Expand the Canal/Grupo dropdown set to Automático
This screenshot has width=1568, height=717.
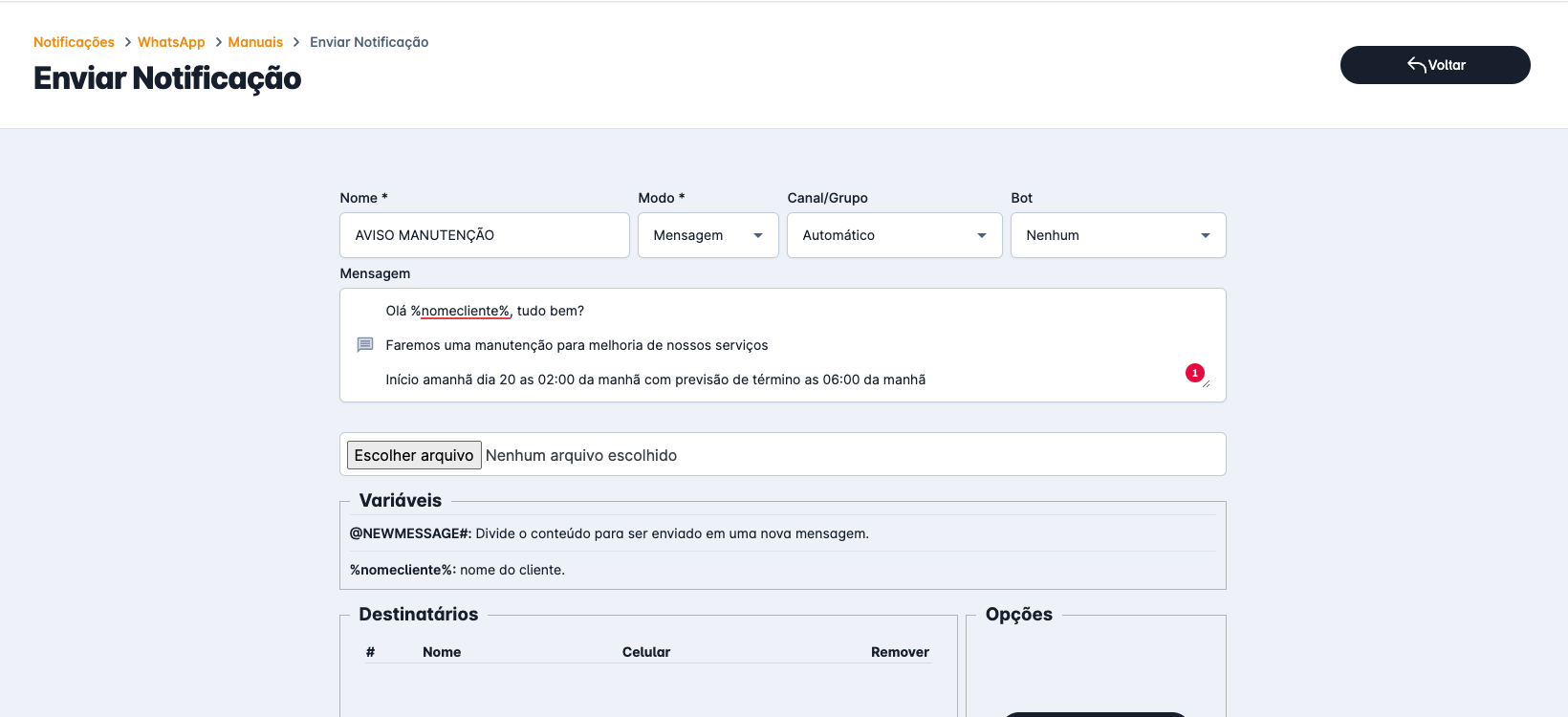pos(895,235)
